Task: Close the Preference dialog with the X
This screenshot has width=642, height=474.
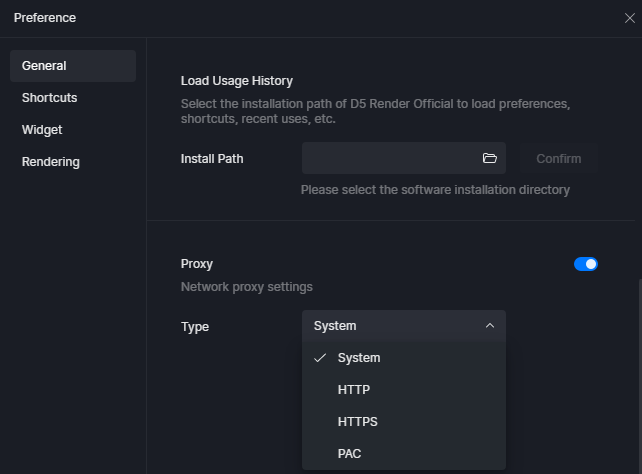Action: tap(629, 18)
